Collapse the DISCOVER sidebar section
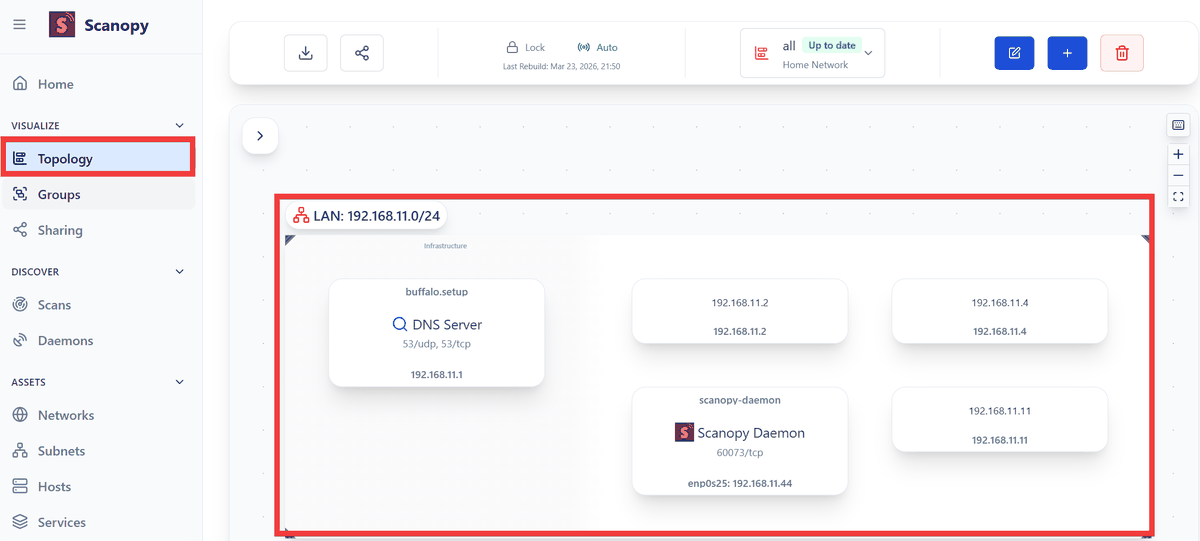 (x=180, y=272)
